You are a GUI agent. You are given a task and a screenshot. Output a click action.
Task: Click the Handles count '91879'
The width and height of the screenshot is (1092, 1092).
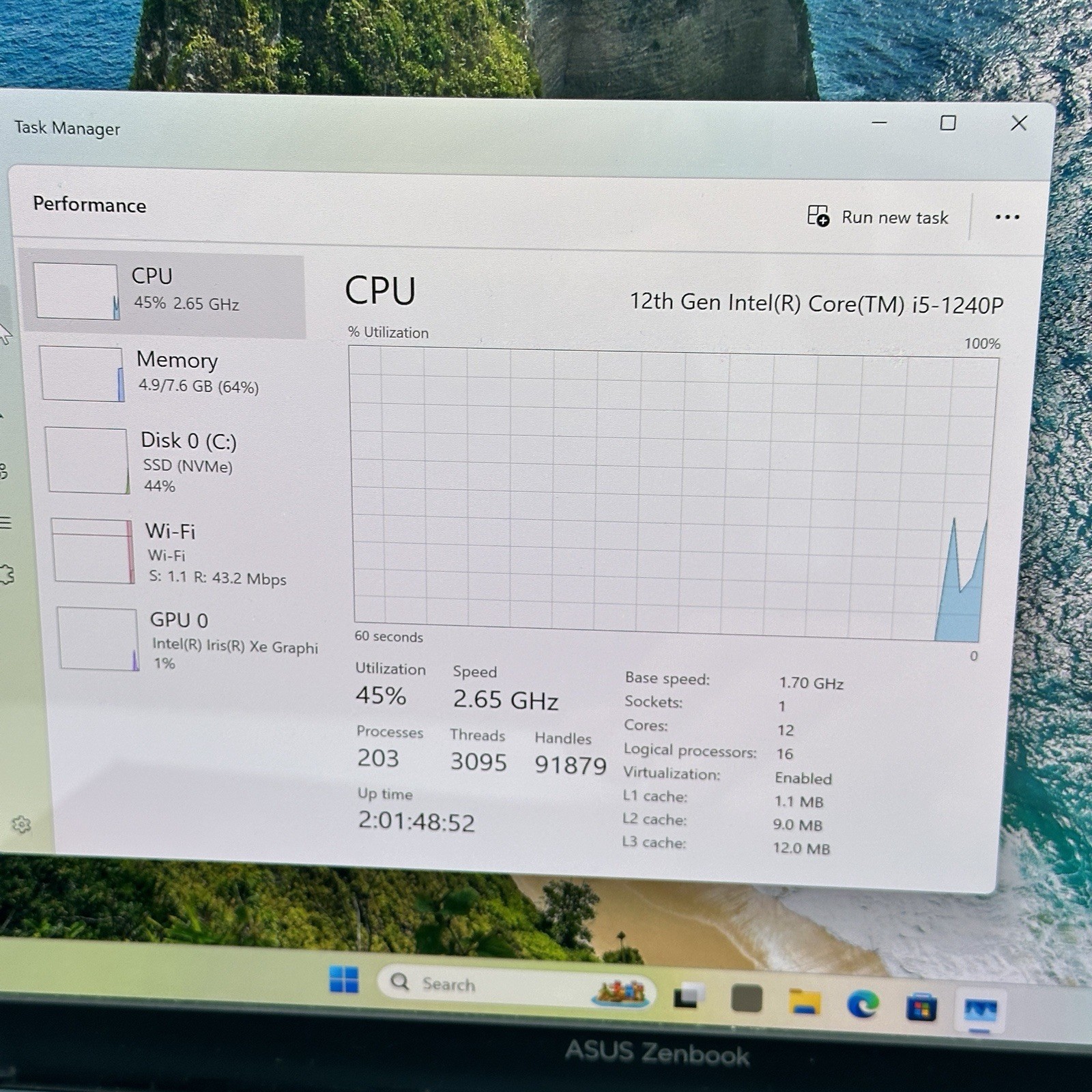[x=571, y=764]
